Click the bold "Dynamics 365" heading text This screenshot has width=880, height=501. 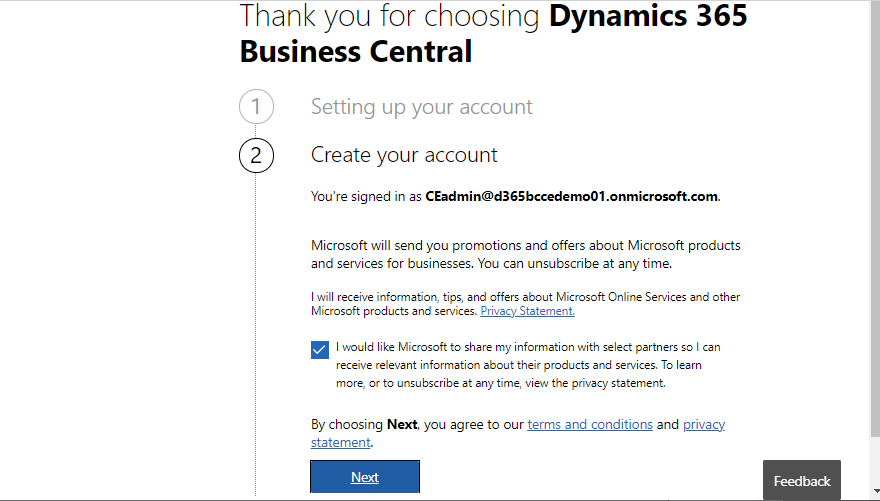648,16
